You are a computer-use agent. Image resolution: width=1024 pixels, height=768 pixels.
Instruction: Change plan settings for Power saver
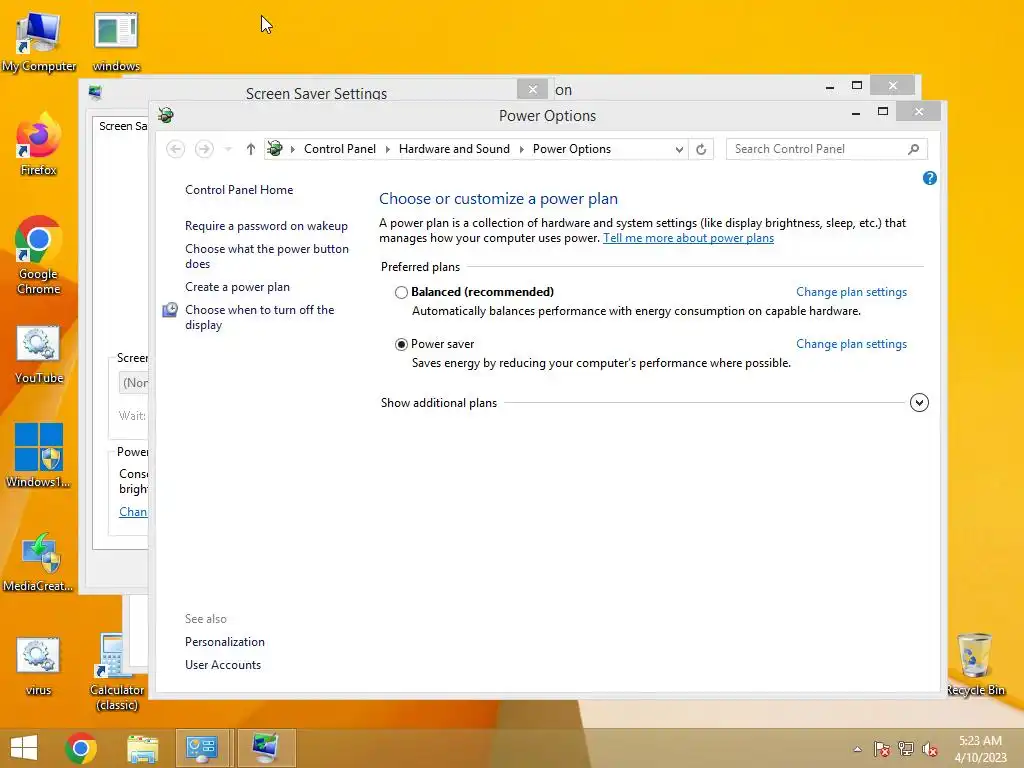tap(851, 344)
